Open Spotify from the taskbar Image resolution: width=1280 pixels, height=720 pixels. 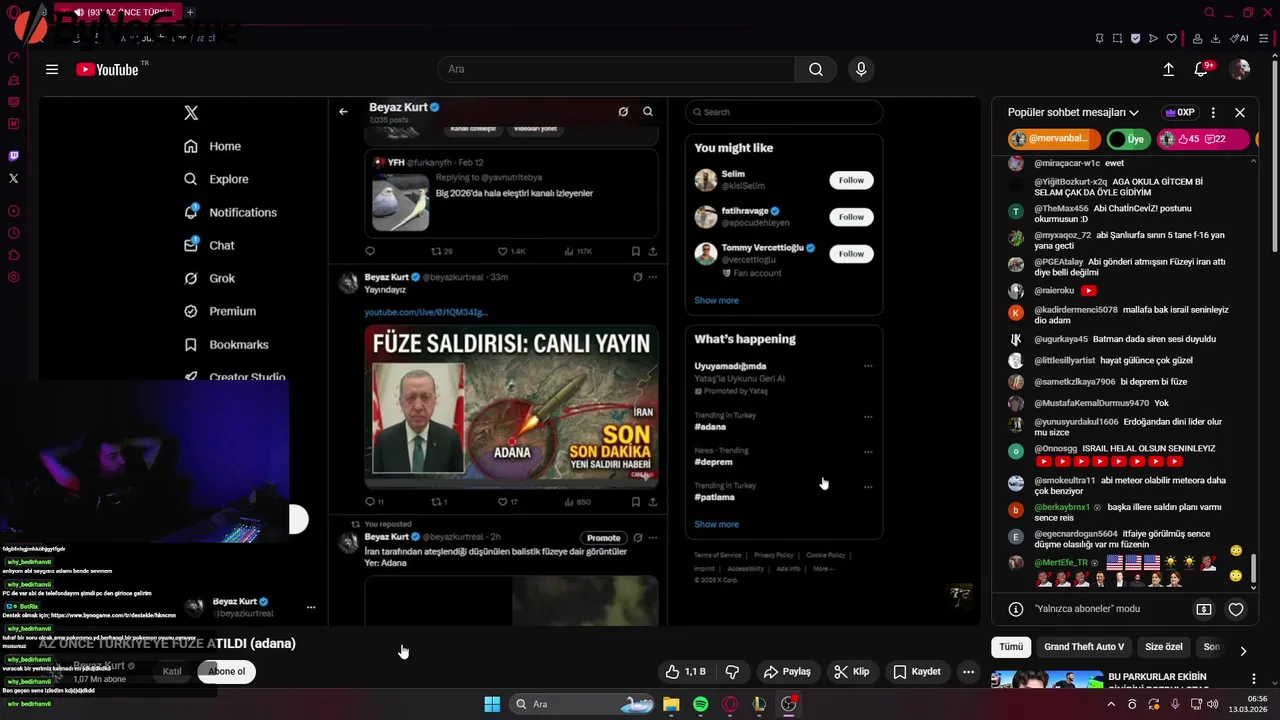point(701,704)
